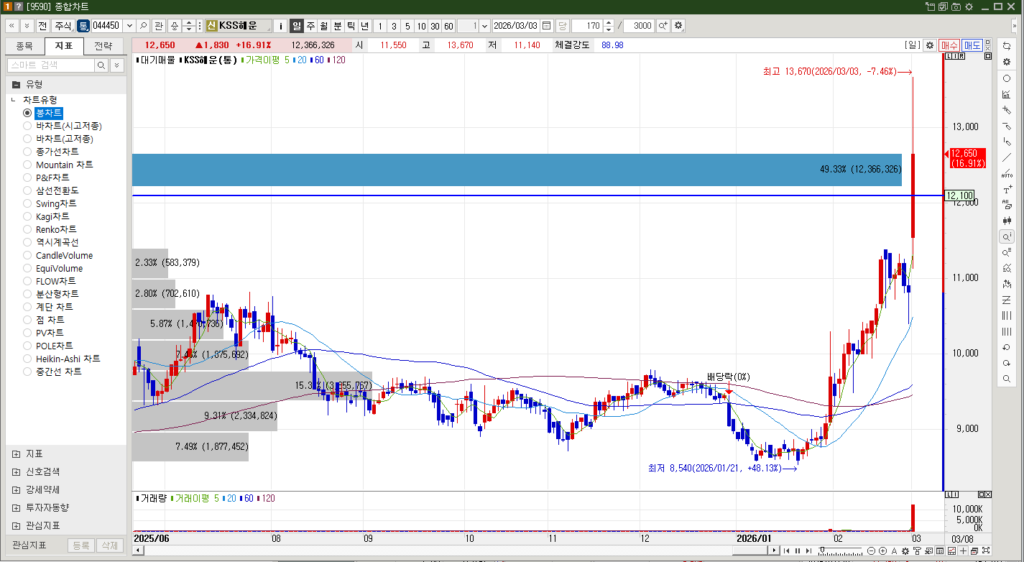The width and height of the screenshot is (1024, 562).
Task: Expand the 신호검색 tree section
Action: (x=16, y=472)
